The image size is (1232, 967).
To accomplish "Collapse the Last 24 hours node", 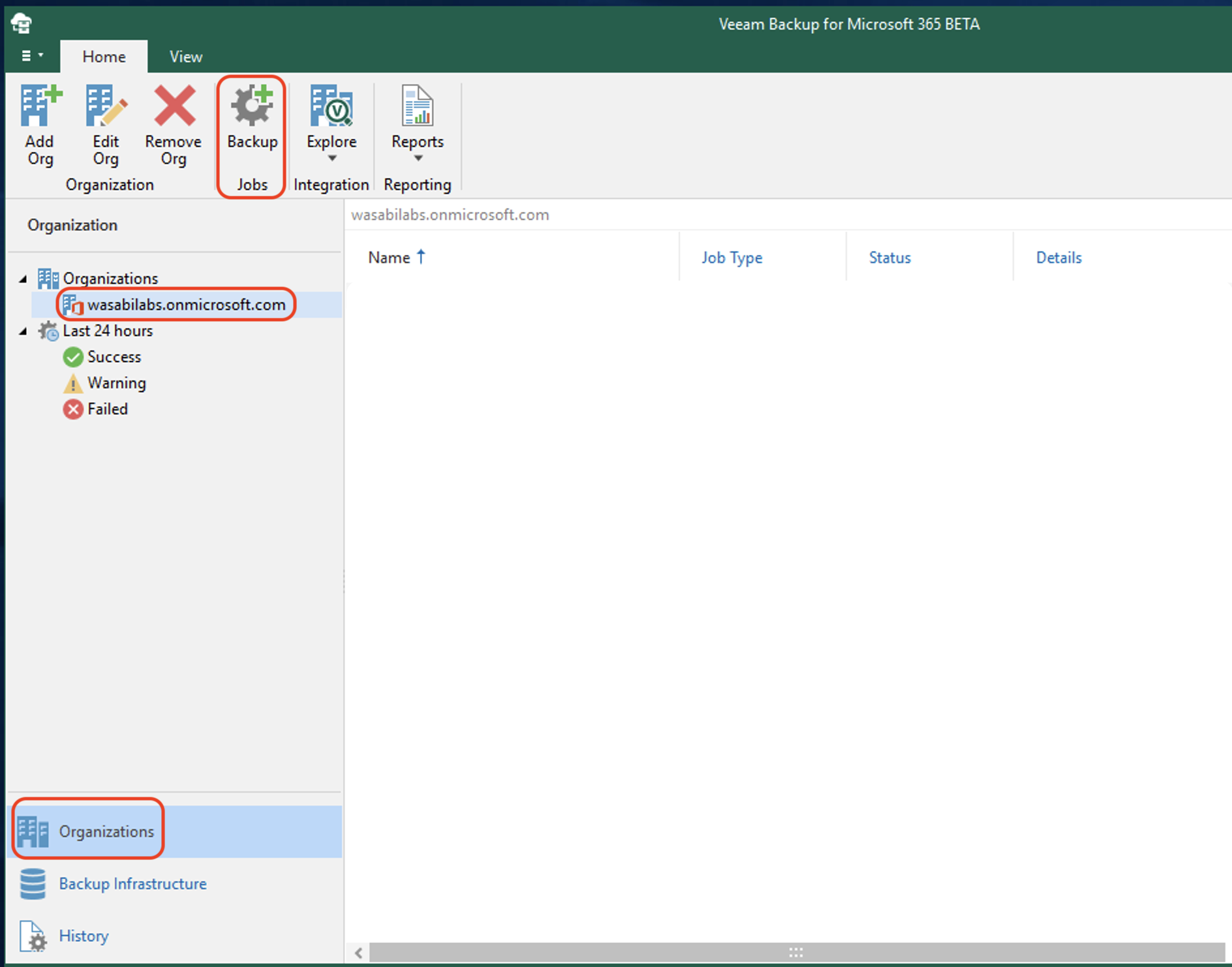I will (23, 331).
